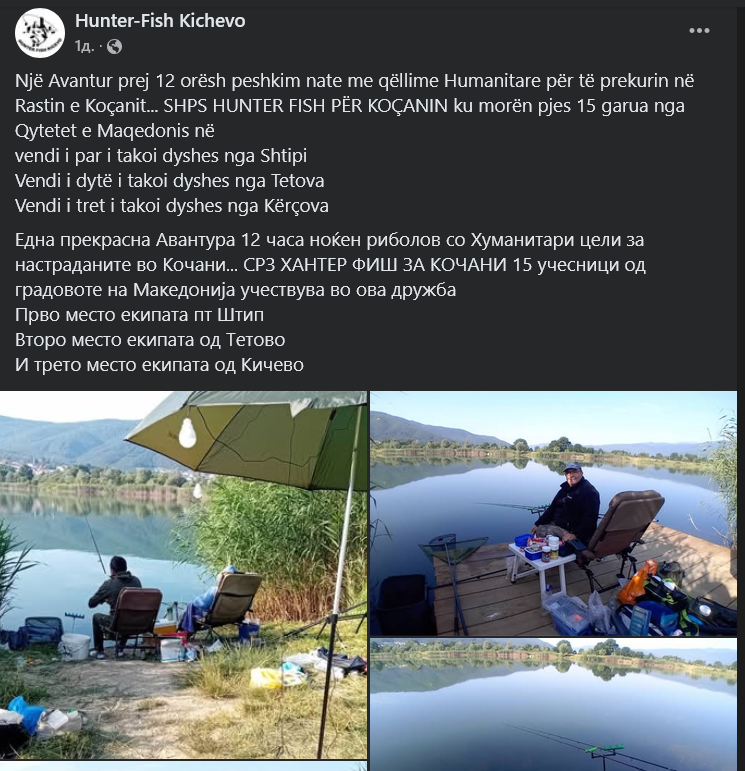Click the globe public audience icon
Screen dimensions: 745x771
(114, 47)
